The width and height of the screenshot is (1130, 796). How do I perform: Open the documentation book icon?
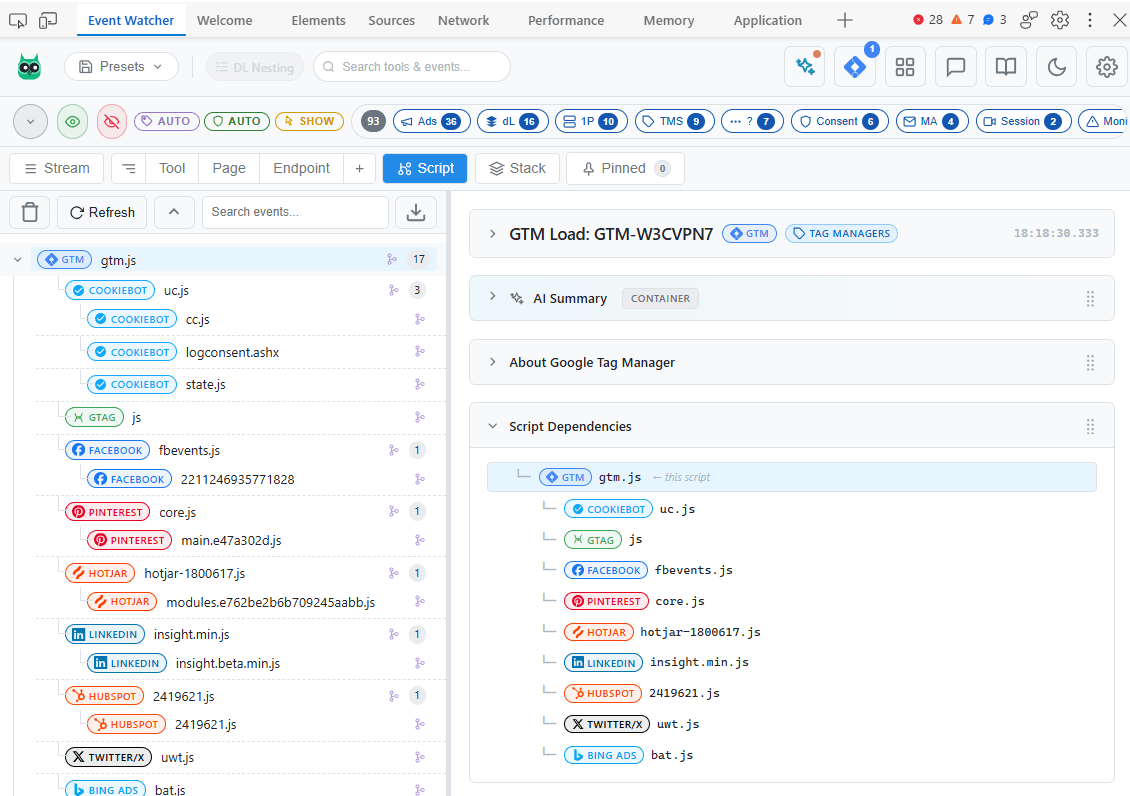[1006, 67]
